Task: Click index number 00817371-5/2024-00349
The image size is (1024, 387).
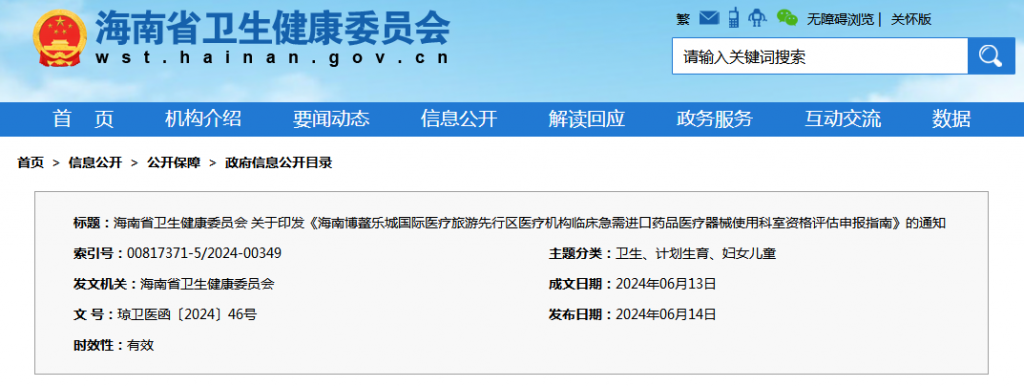Action: pyautogui.click(x=204, y=253)
